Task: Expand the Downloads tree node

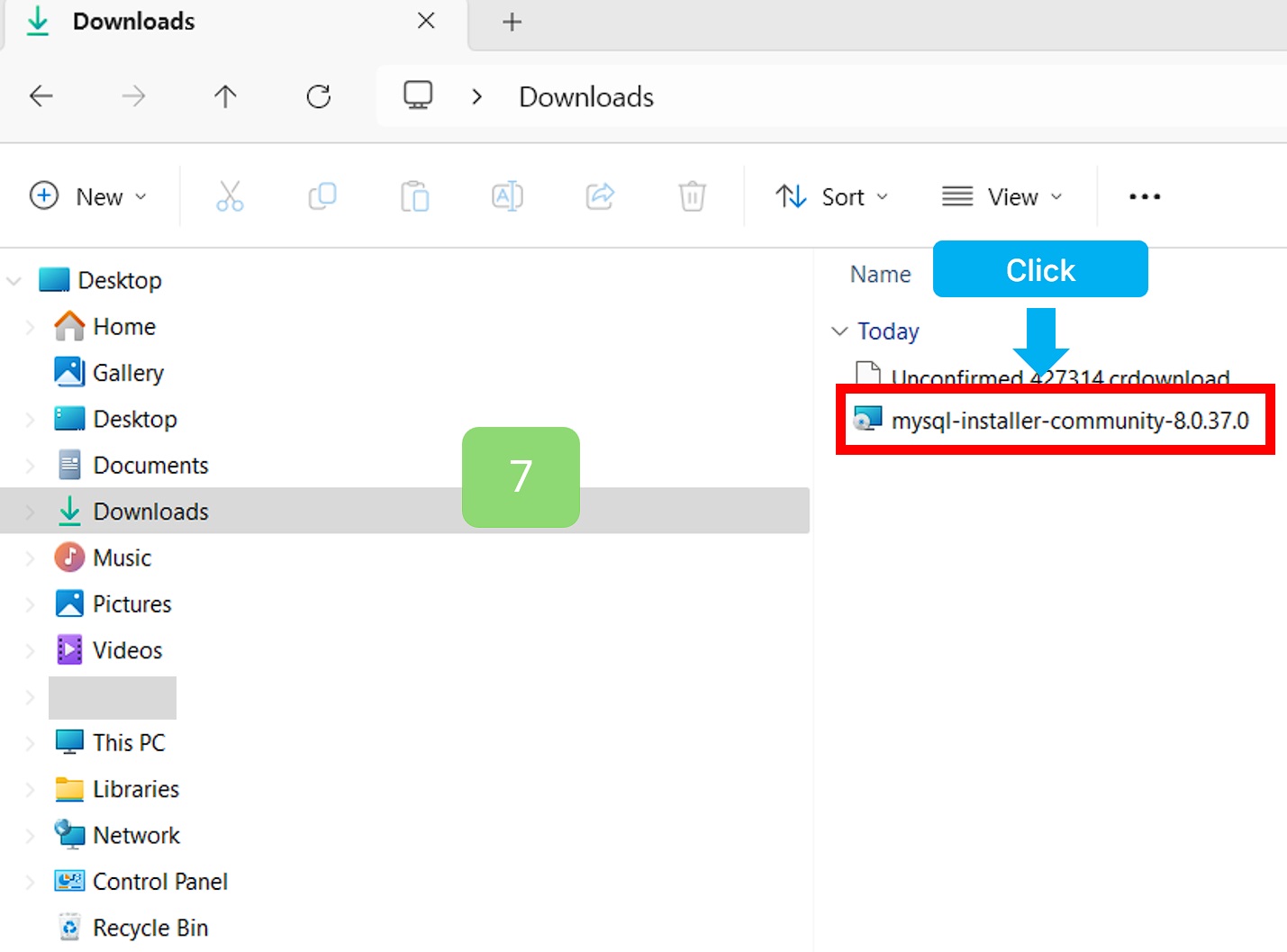Action: point(30,512)
